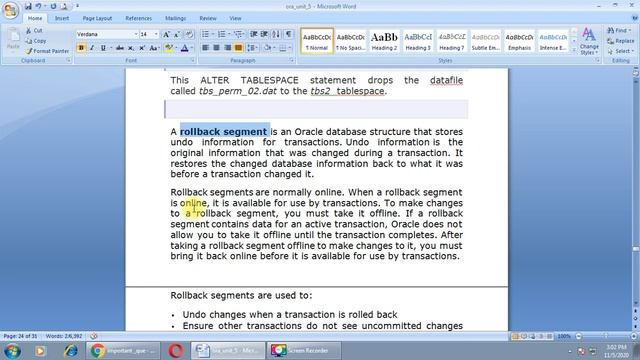Apply bottom border to paragraph
Viewport: 640px width, 360px height.
(282, 48)
